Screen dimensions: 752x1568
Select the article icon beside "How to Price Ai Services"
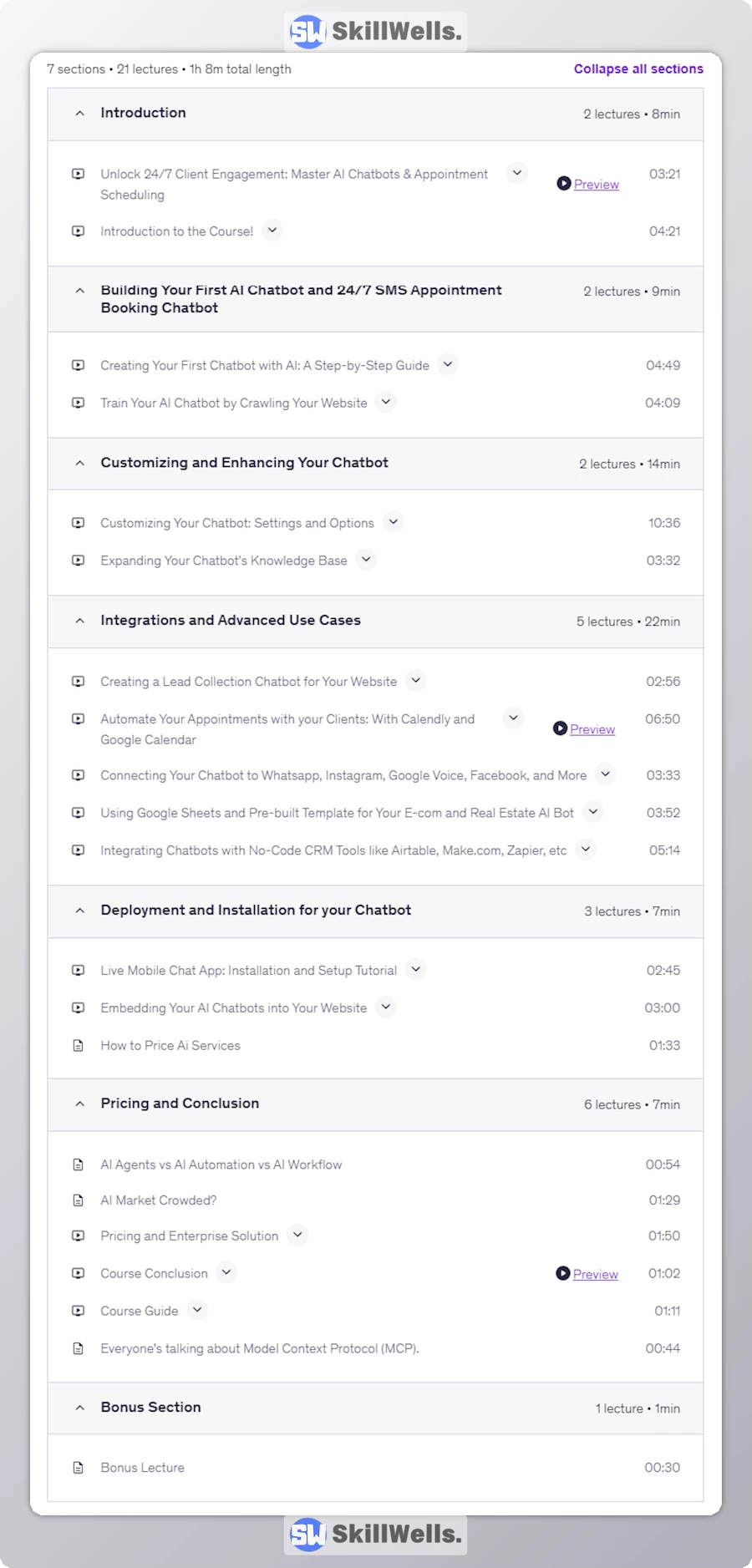pyautogui.click(x=78, y=1045)
